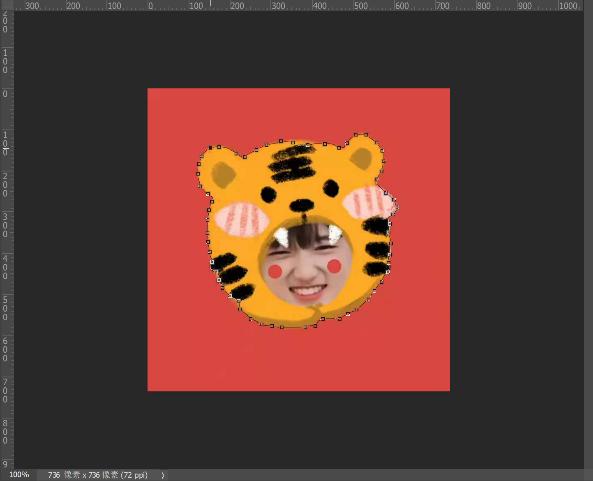Viewport: 593px width, 481px height.
Task: Click the path anchor point atop the right ear
Action: (366, 134)
